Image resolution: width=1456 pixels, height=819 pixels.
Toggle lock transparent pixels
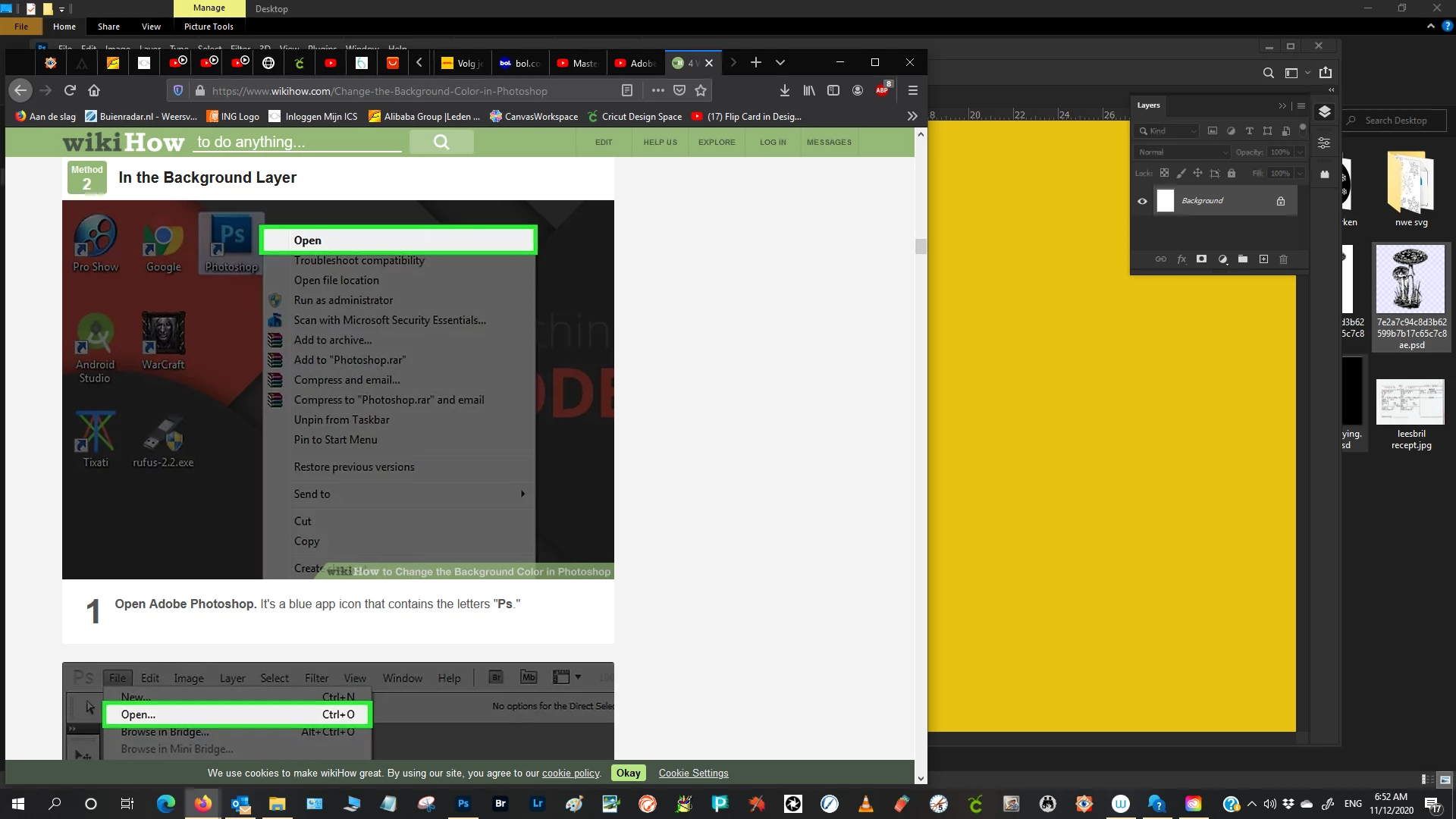coord(1164,173)
